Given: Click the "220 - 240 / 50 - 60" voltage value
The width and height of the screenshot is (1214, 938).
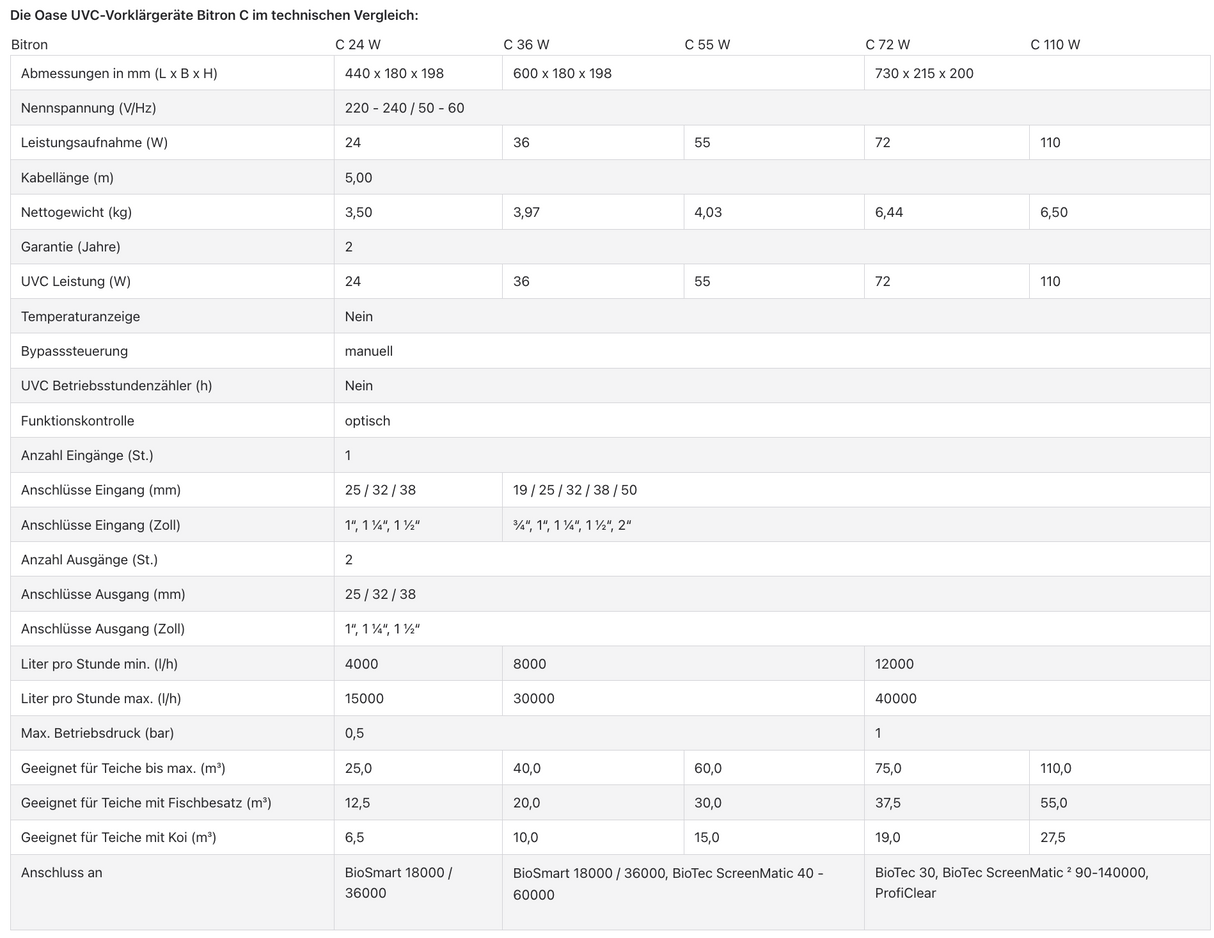Looking at the screenshot, I should (404, 108).
